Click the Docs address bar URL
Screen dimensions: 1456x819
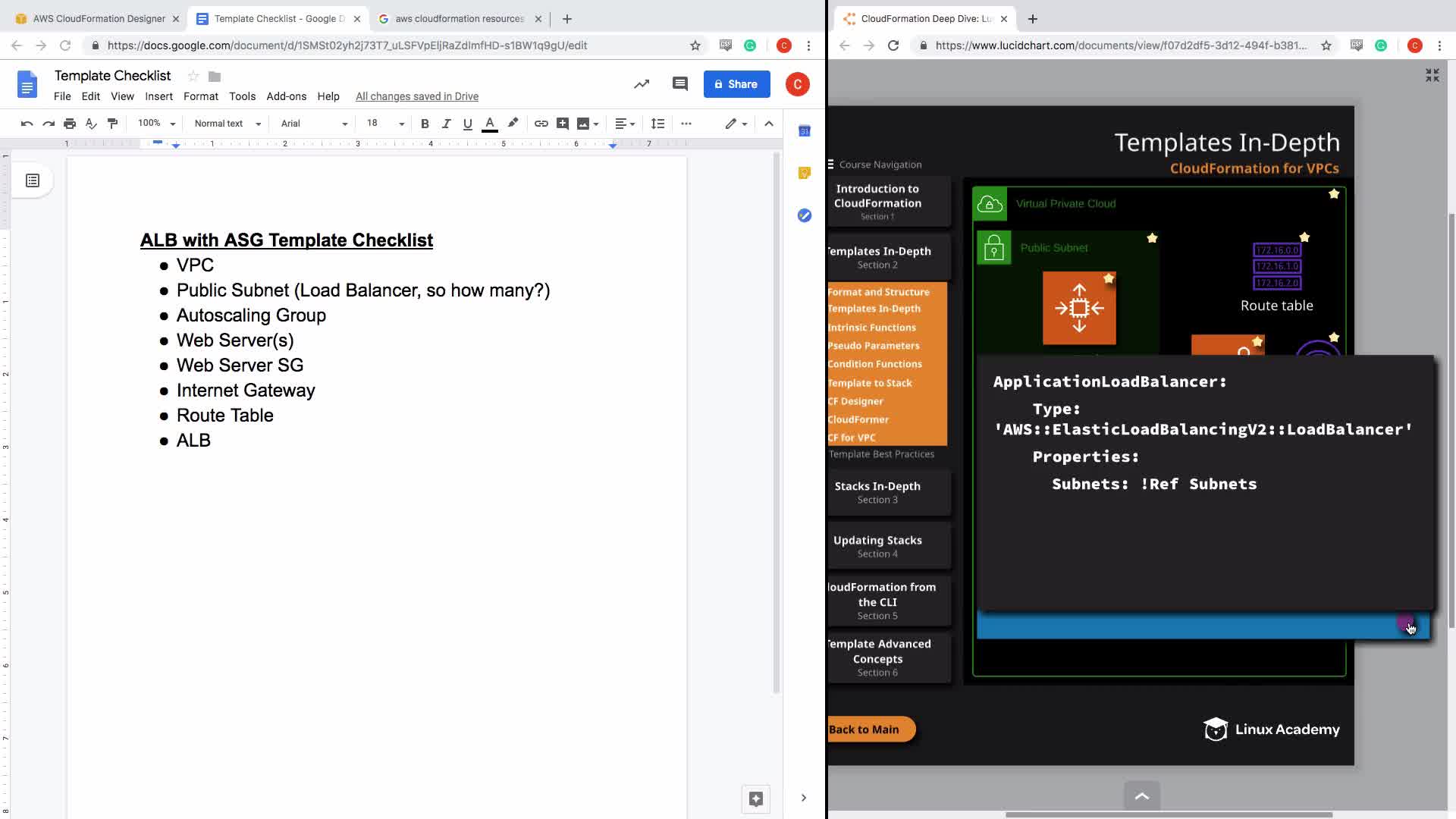point(347,45)
